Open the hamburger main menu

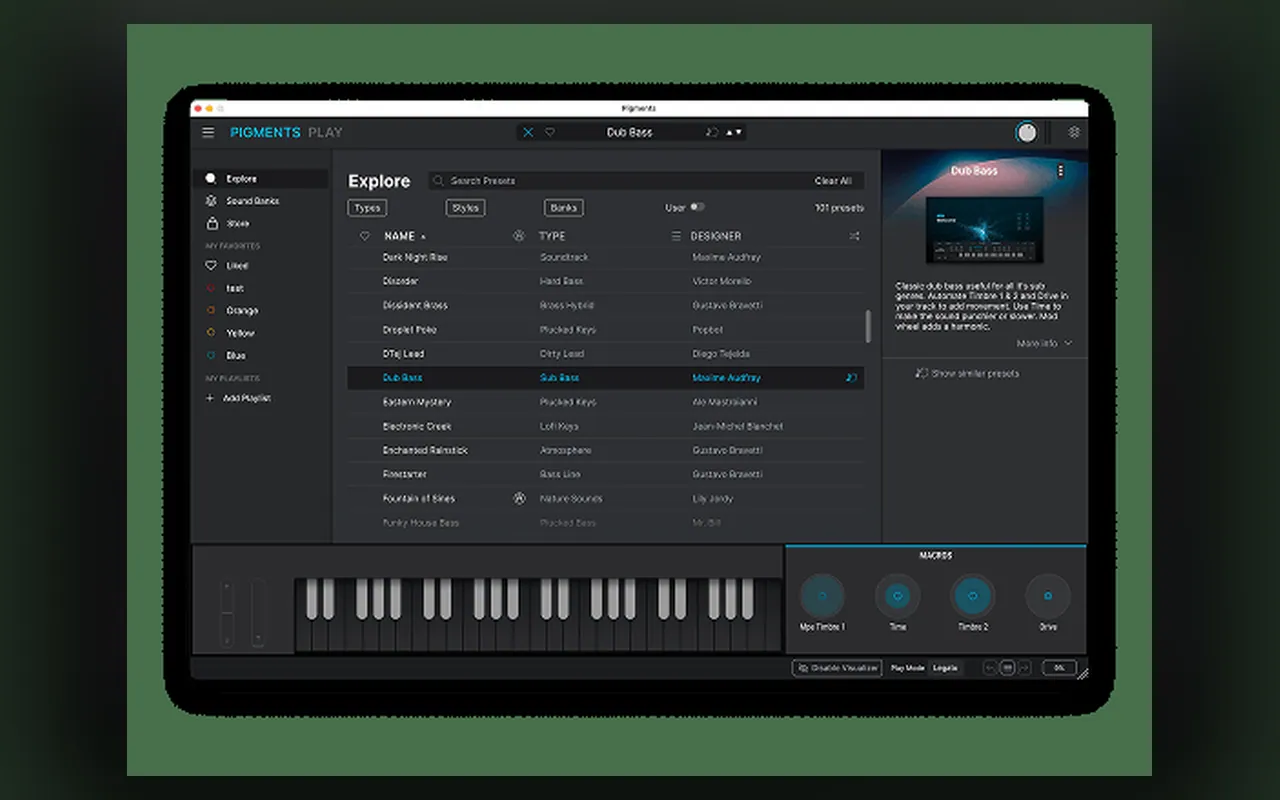coord(208,132)
